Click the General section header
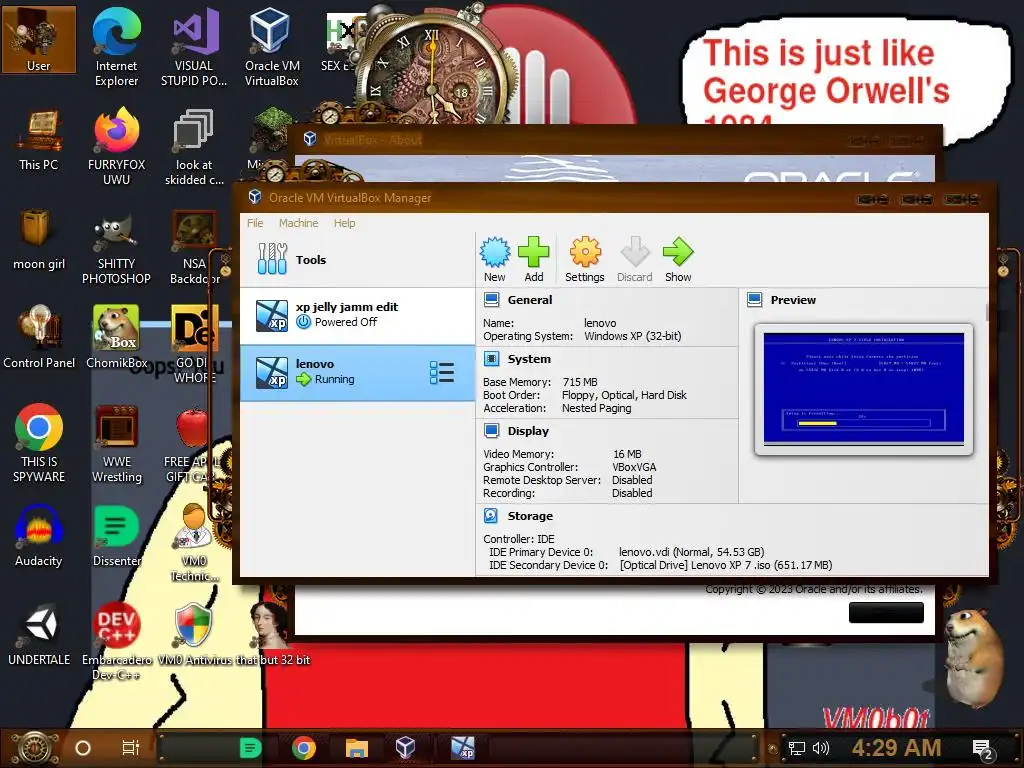This screenshot has width=1024, height=768. coord(530,300)
